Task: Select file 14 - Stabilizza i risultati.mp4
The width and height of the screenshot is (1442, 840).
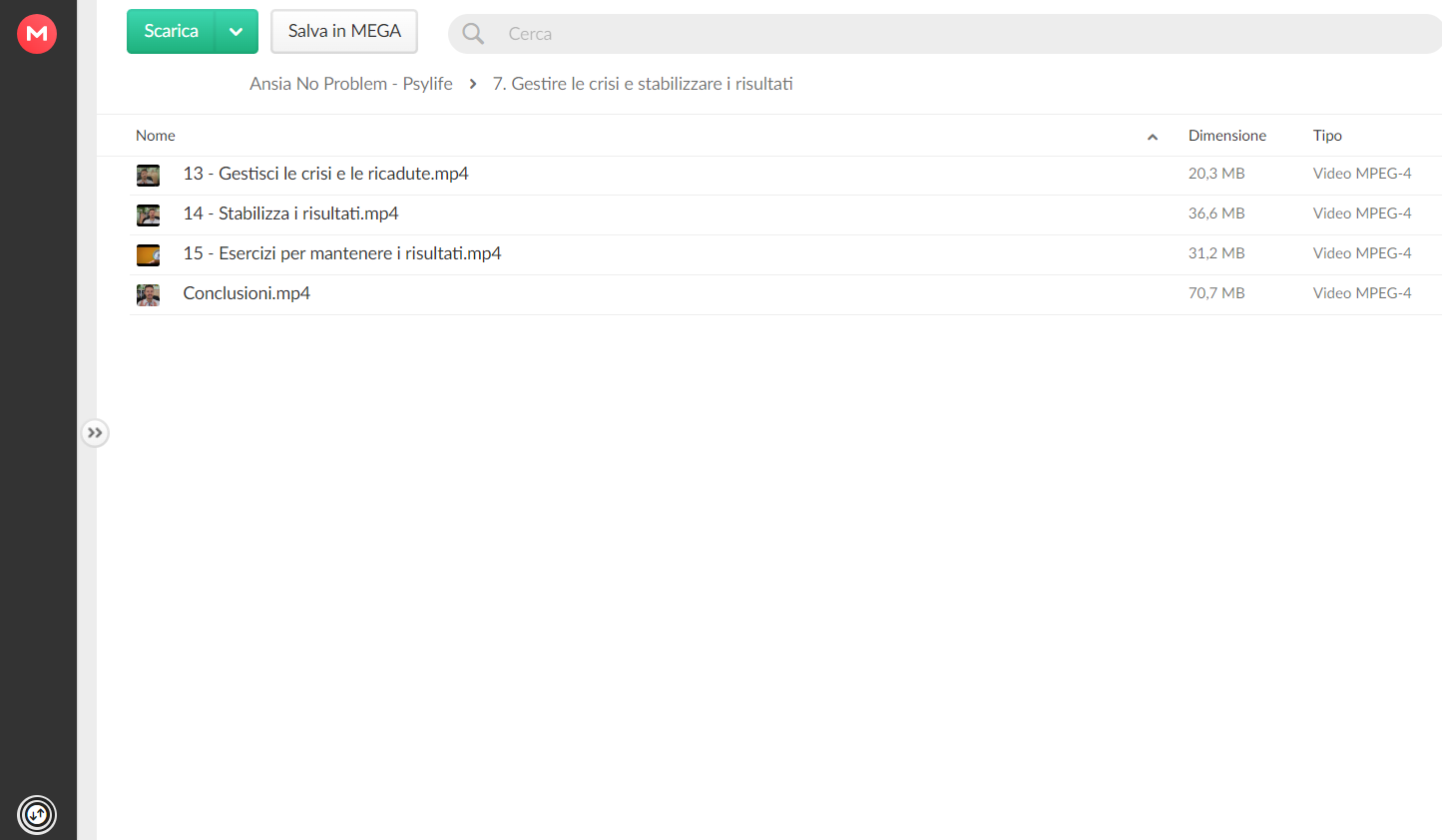Action: (290, 213)
